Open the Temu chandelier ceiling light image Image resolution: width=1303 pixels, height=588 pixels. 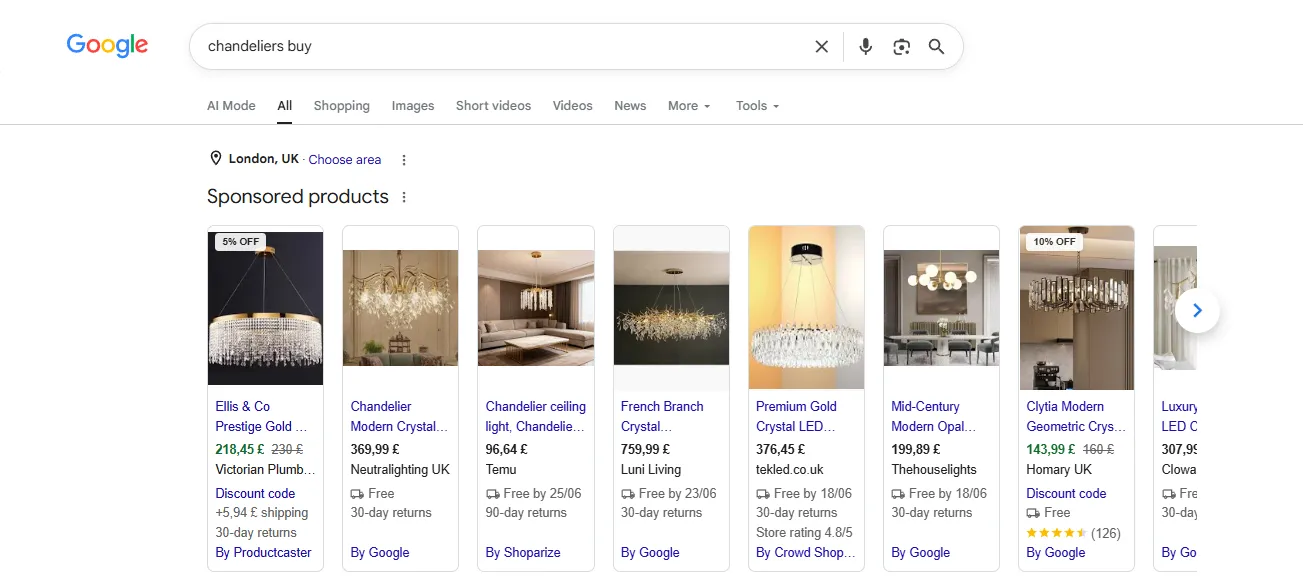pyautogui.click(x=536, y=308)
